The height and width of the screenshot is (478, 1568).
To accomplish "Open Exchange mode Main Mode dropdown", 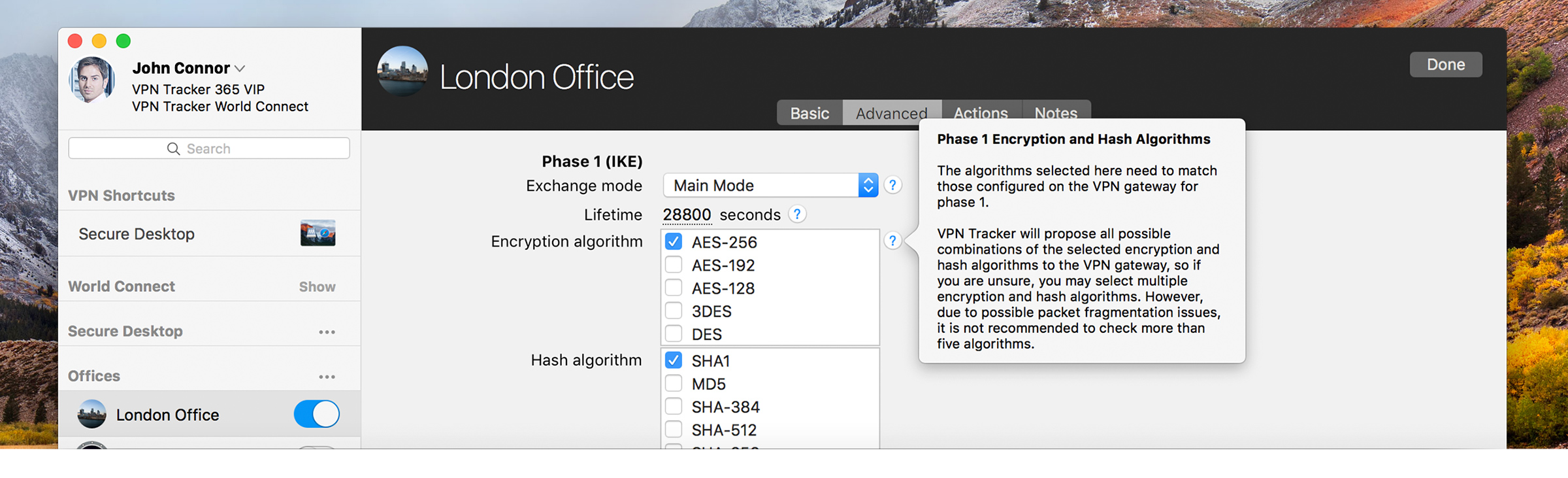I will [770, 186].
